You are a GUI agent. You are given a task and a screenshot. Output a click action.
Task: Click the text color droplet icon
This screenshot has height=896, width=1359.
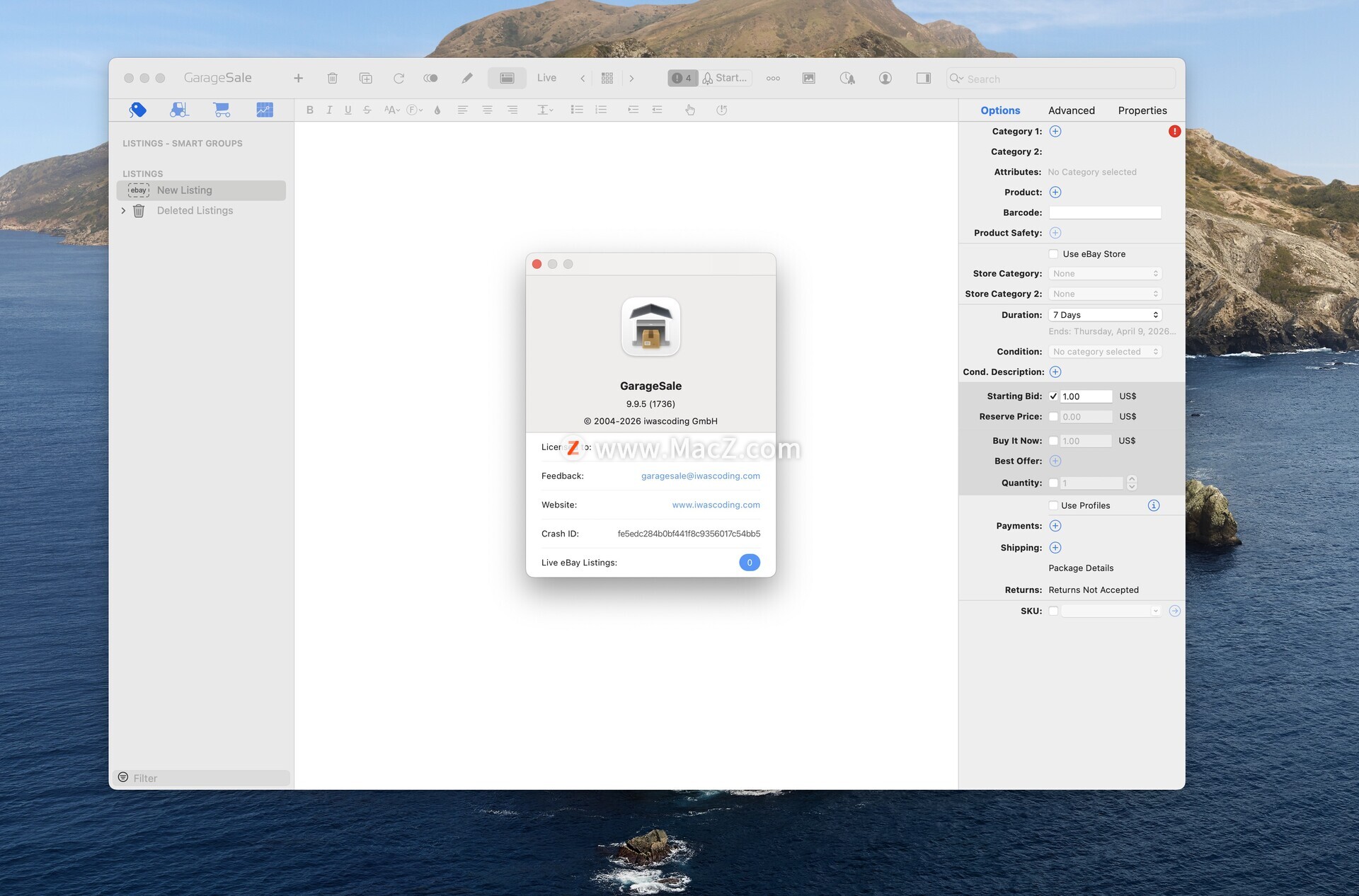[x=437, y=110]
